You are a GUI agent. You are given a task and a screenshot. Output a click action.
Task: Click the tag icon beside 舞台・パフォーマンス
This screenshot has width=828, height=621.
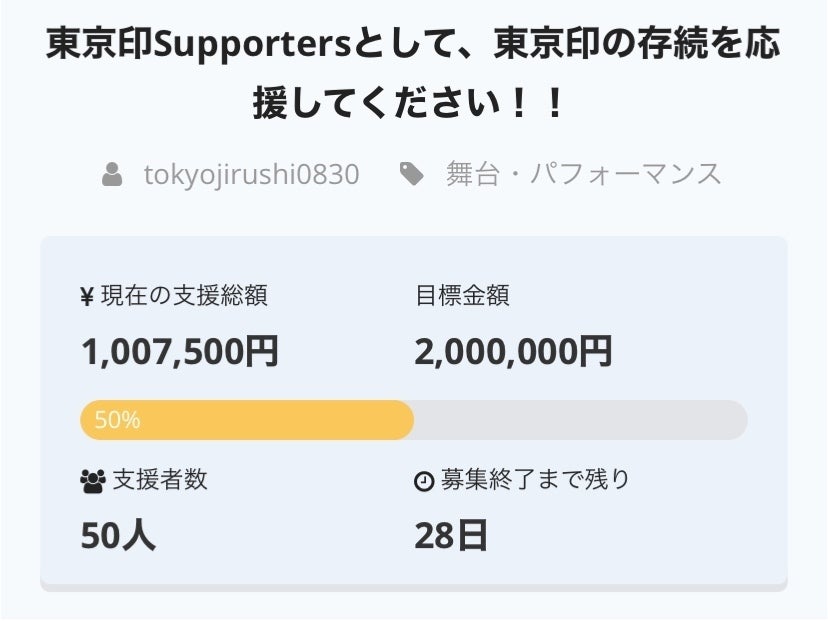[411, 174]
